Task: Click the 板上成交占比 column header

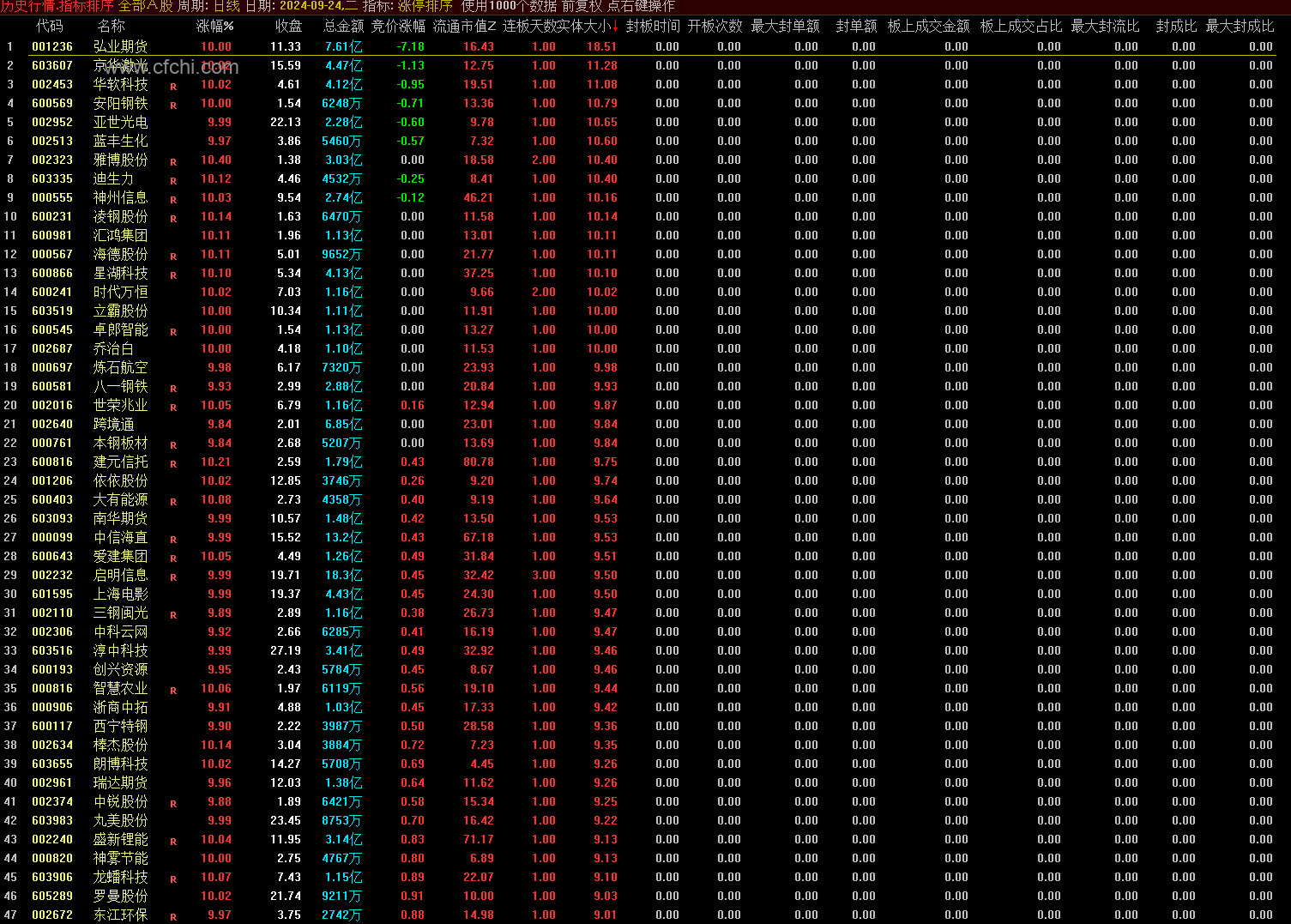Action: click(x=1021, y=27)
